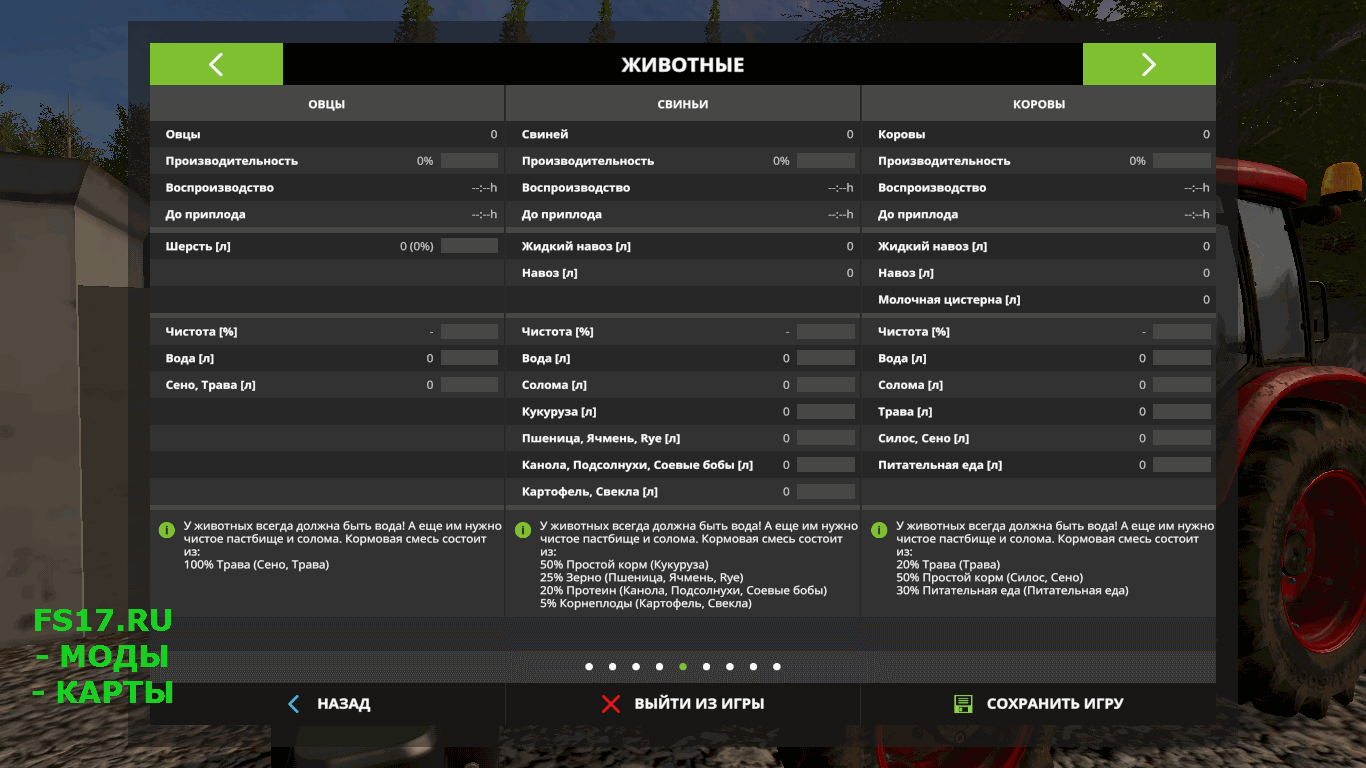Screen dimensions: 1366x768
Task: Click sheep Производительность progress bar
Action: pyautogui.click(x=469, y=161)
